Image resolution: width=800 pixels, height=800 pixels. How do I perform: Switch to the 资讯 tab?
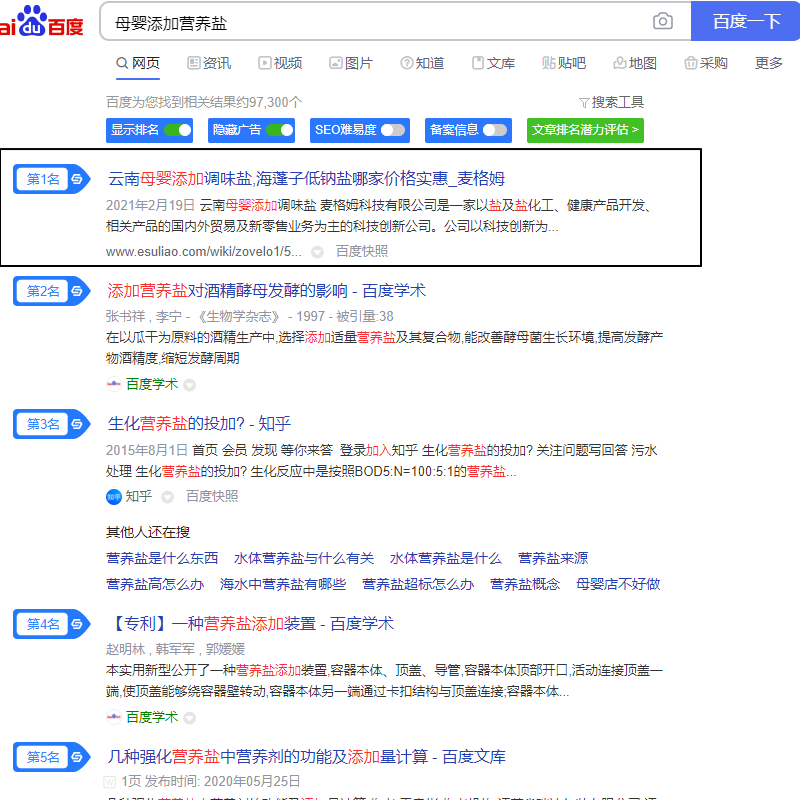[209, 63]
